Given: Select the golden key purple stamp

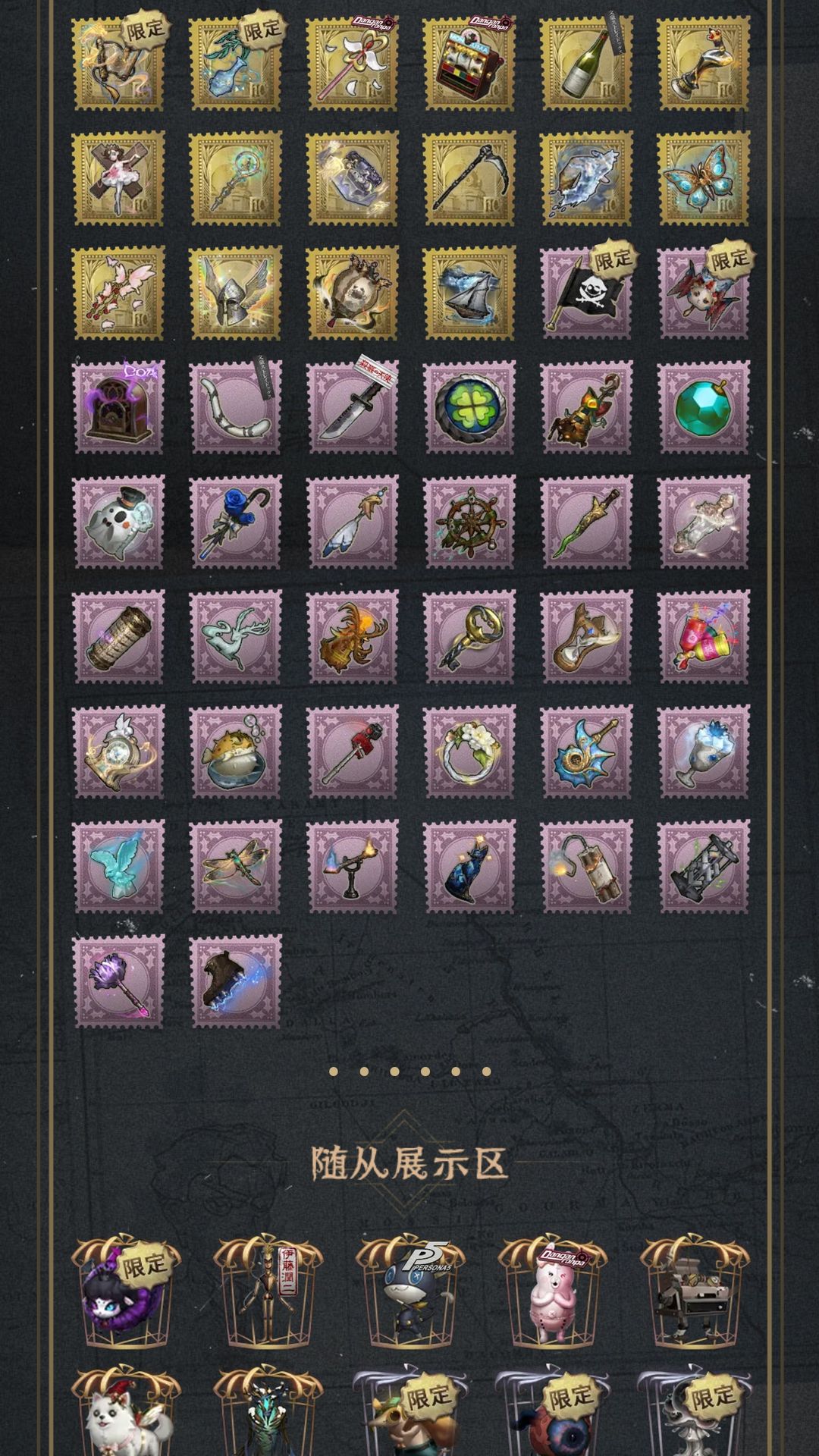Looking at the screenshot, I should click(x=469, y=638).
